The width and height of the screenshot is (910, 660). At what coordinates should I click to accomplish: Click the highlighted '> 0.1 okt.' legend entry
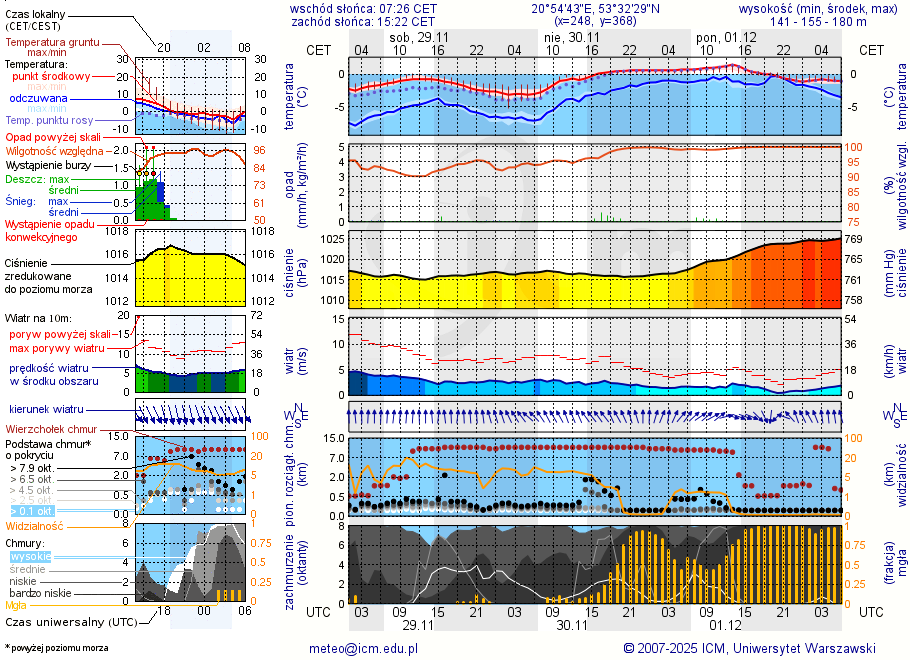coord(39,511)
